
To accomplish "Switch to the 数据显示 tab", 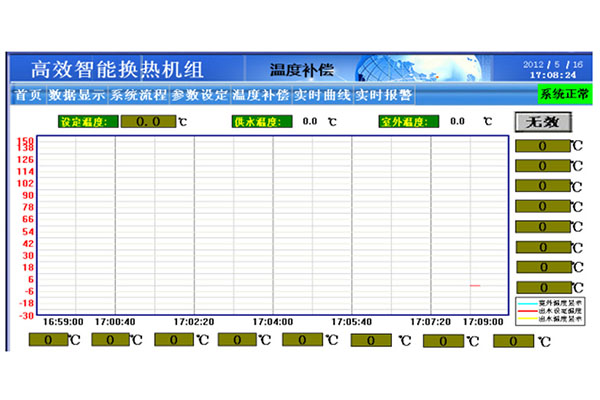I will point(77,95).
